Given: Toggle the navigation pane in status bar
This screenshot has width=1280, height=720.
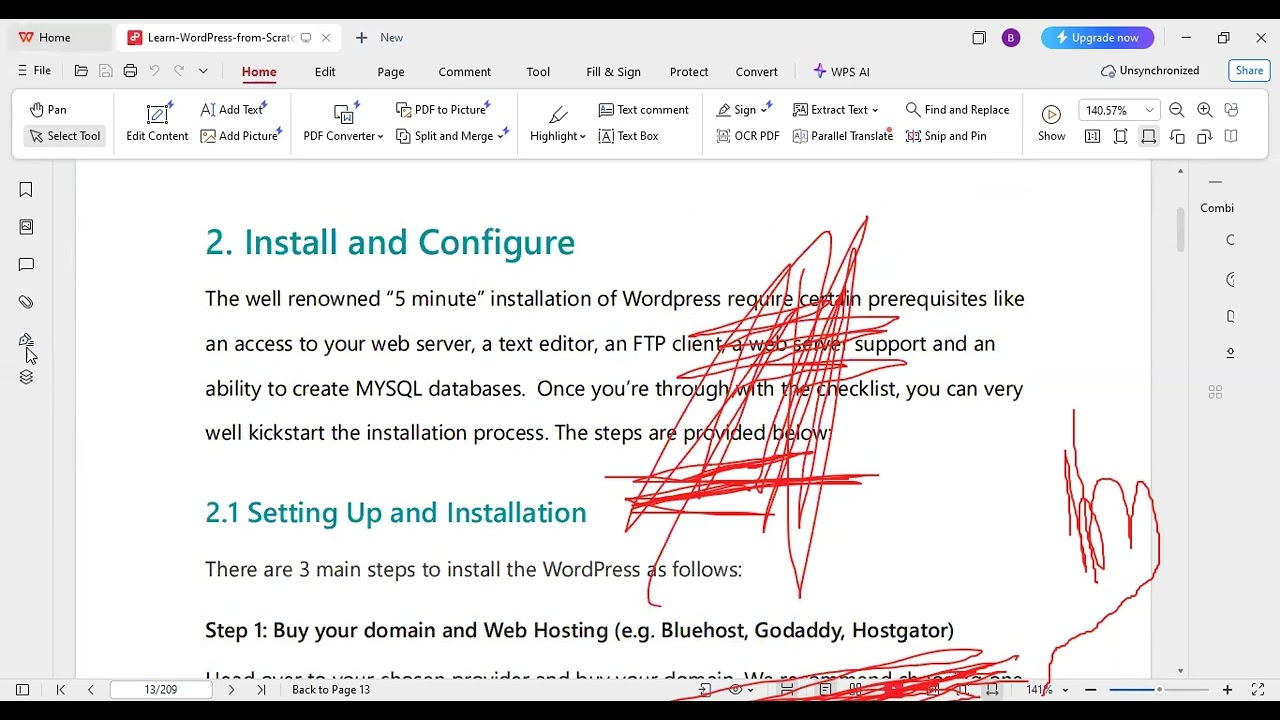Looking at the screenshot, I should [22, 690].
